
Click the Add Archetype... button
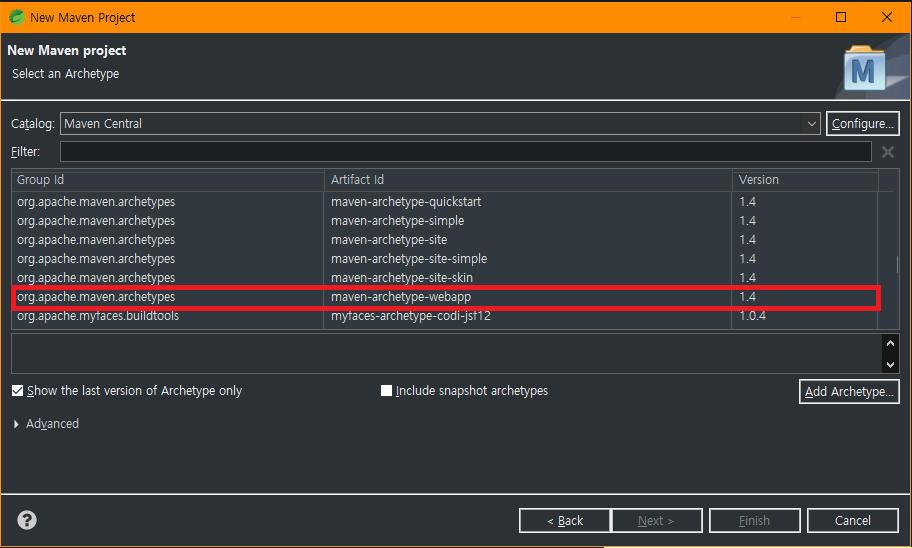(849, 392)
